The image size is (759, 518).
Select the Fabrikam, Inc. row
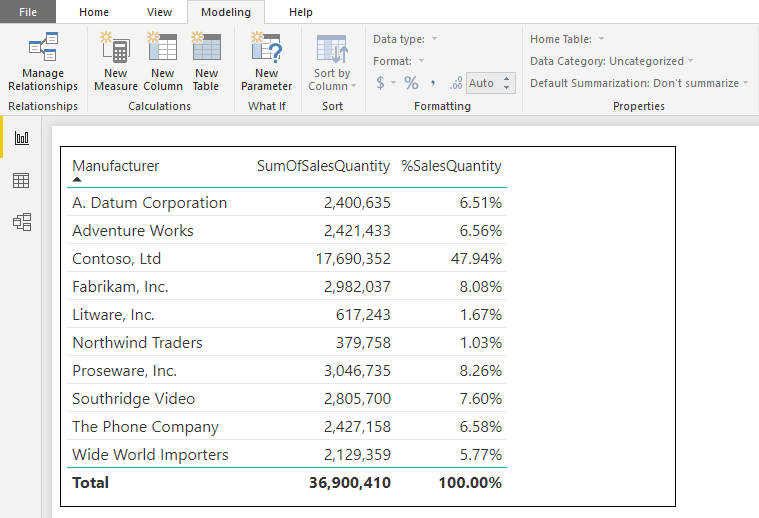(x=287, y=287)
